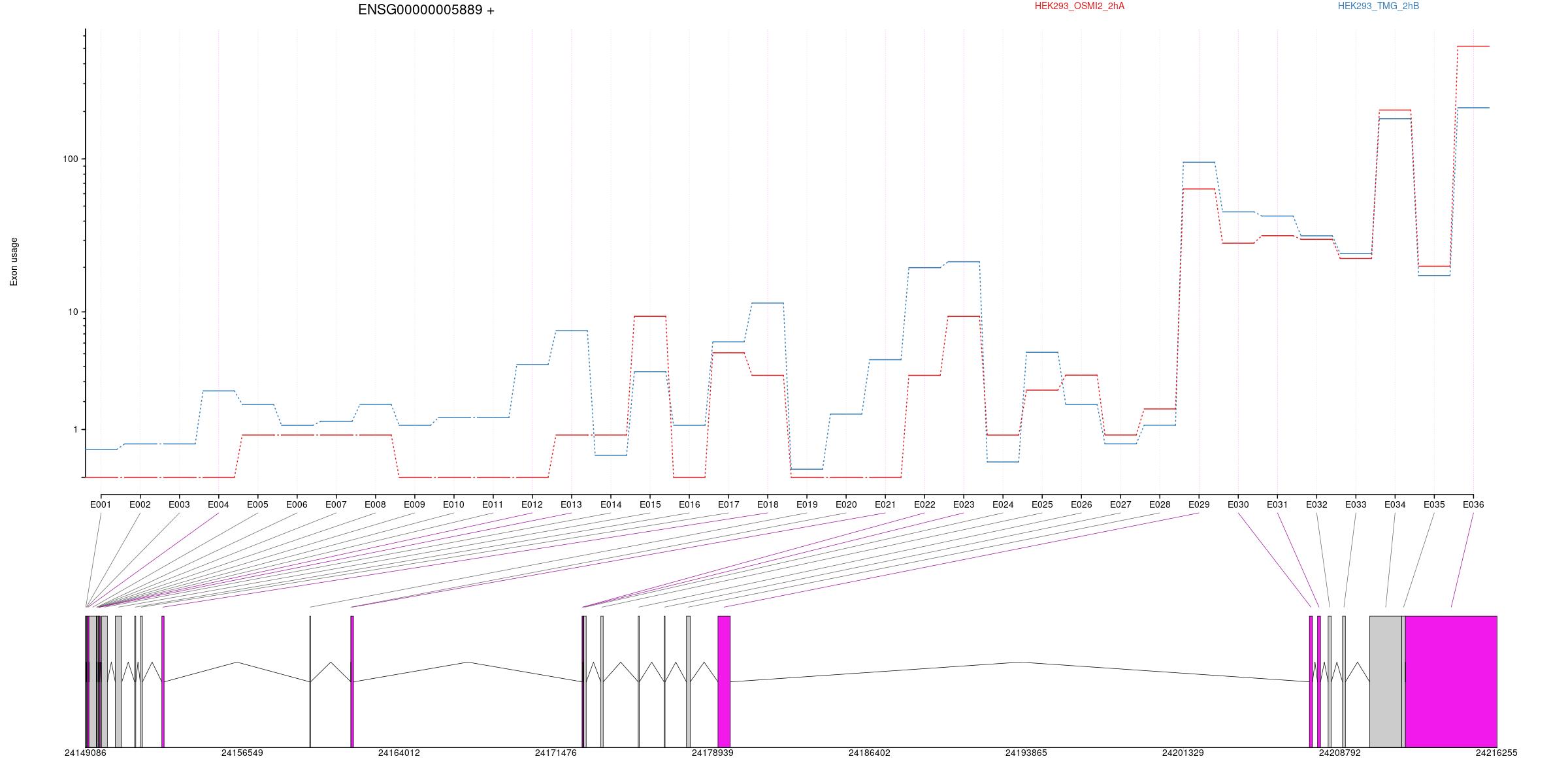Click exon label E023
This screenshot has height=784, width=1568.
pos(964,504)
